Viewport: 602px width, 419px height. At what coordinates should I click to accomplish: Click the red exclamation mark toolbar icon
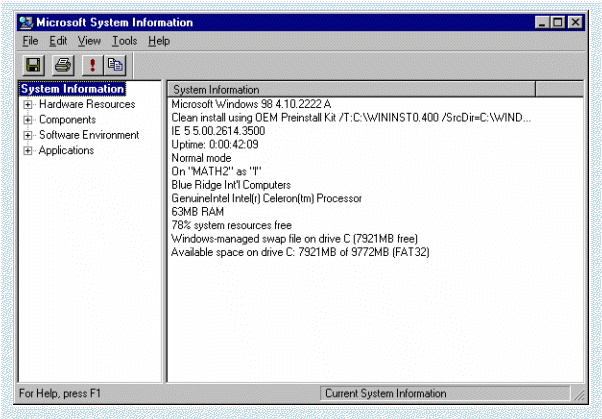(92, 65)
